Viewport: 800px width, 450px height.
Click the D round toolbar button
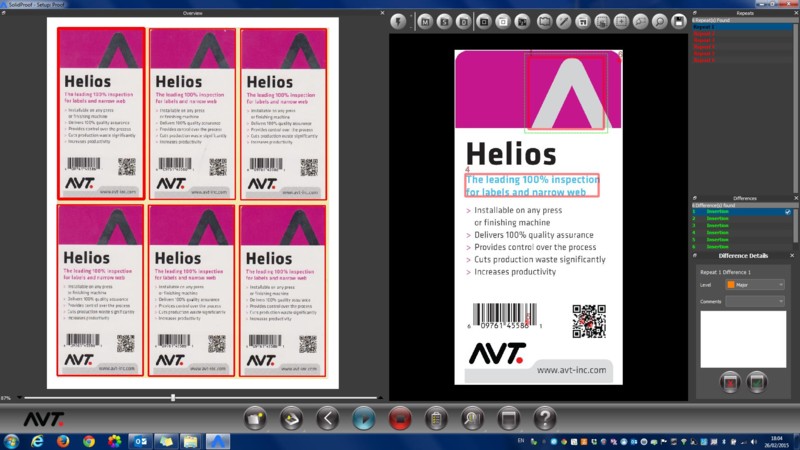click(x=464, y=21)
